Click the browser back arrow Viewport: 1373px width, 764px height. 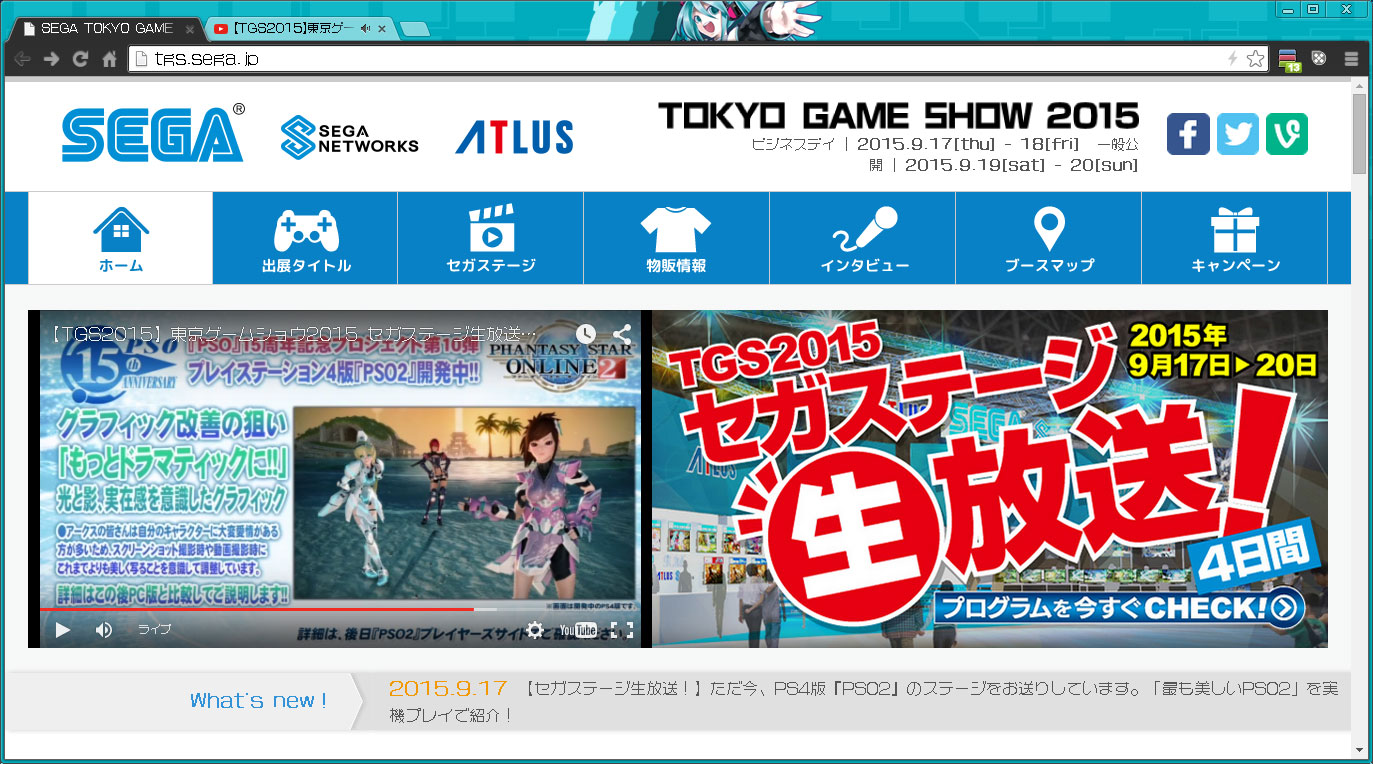tap(22, 59)
